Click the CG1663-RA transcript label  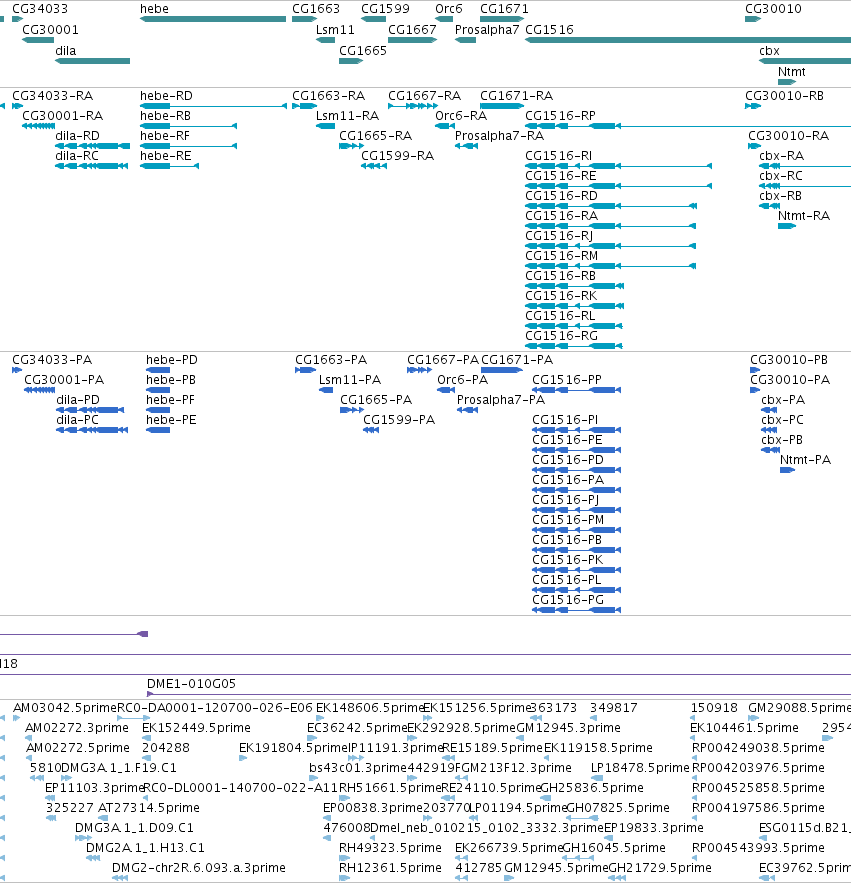click(328, 96)
